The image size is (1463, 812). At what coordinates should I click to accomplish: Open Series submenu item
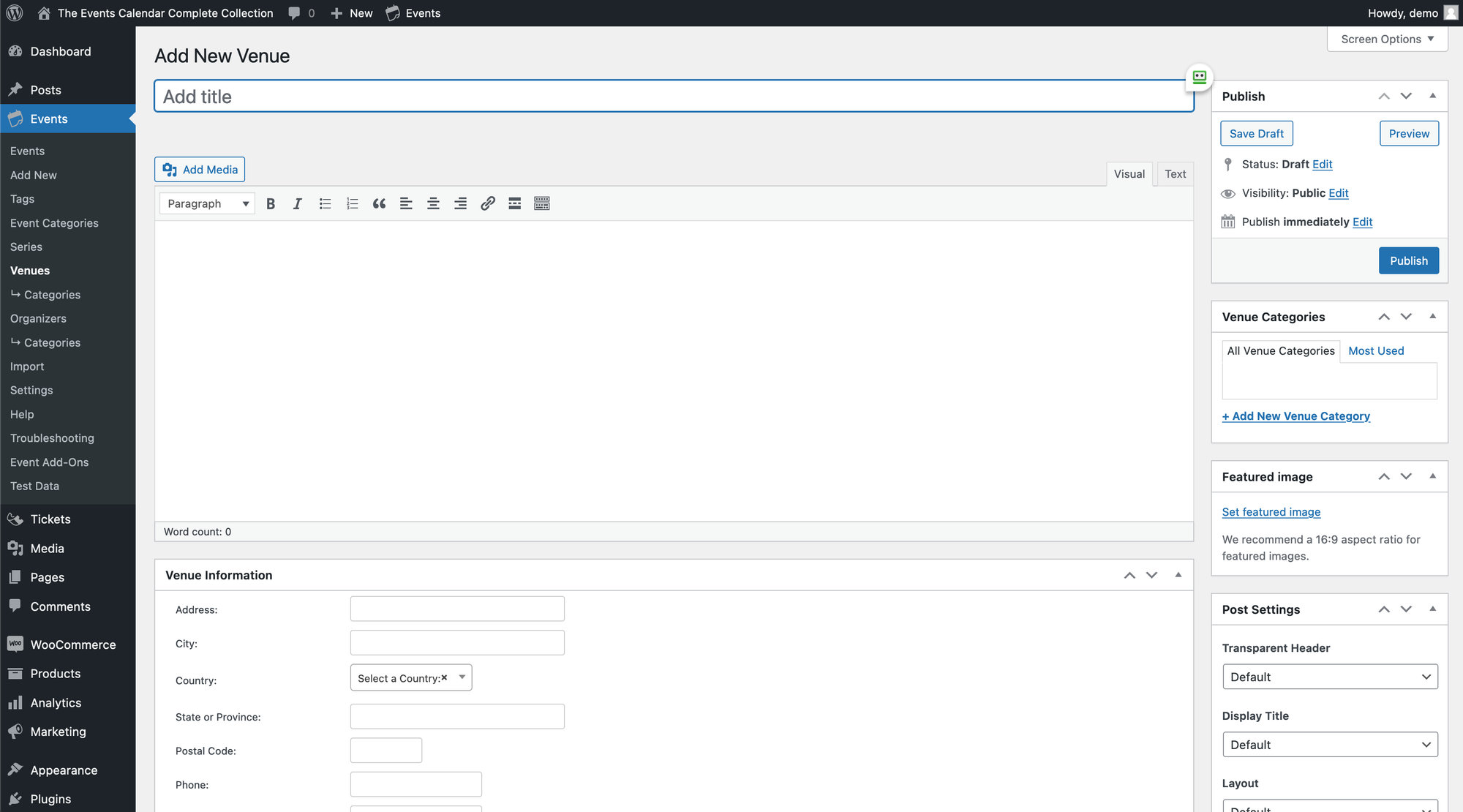pyautogui.click(x=26, y=247)
